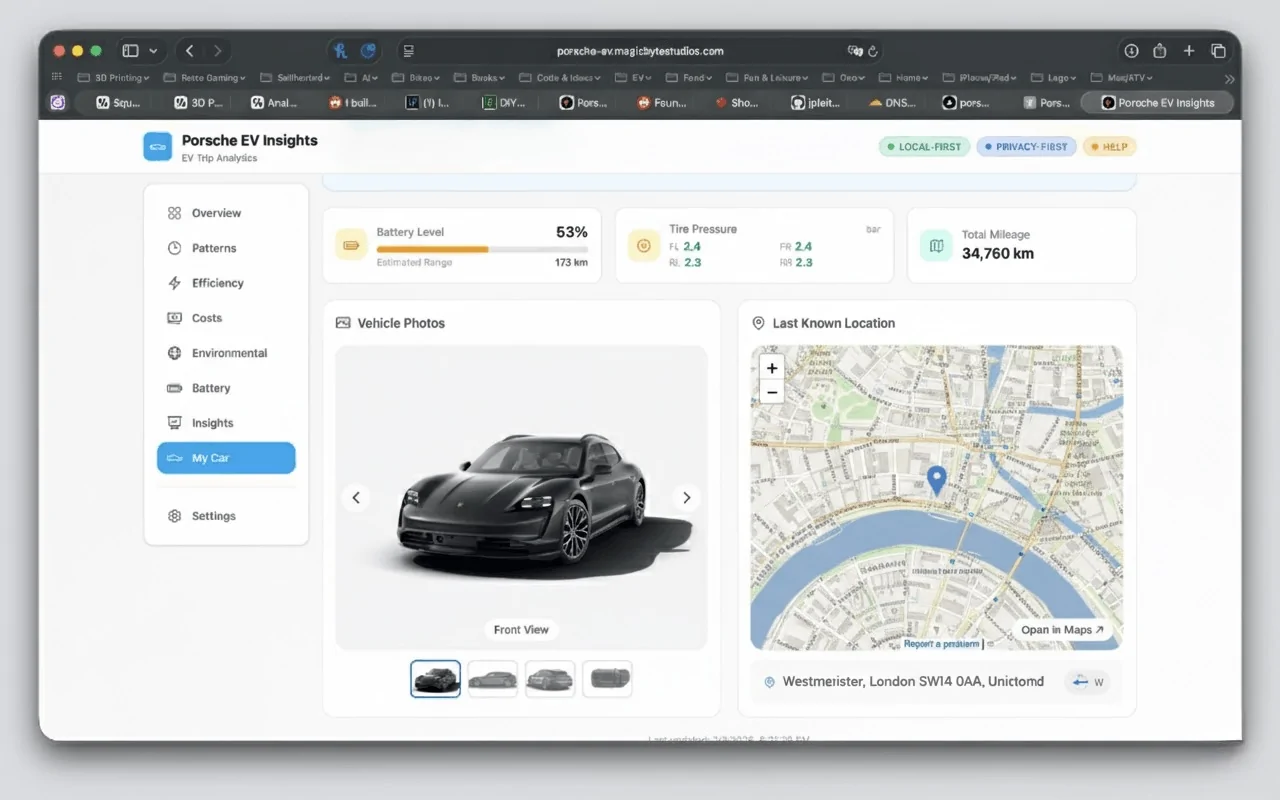Click the translate icon in address bar

click(x=855, y=51)
